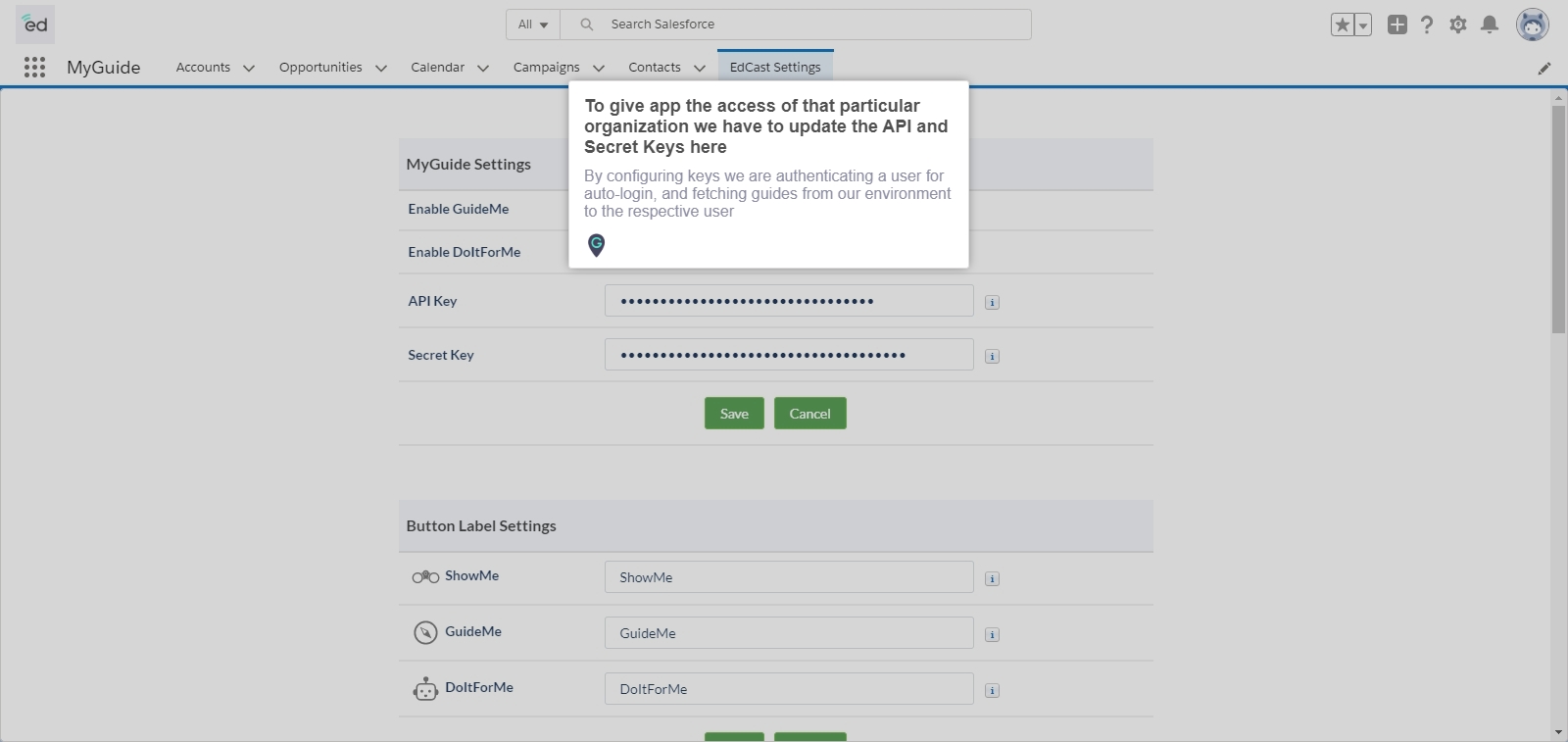This screenshot has width=1568, height=742.
Task: Click the GuideMe compass icon
Action: [x=425, y=632]
